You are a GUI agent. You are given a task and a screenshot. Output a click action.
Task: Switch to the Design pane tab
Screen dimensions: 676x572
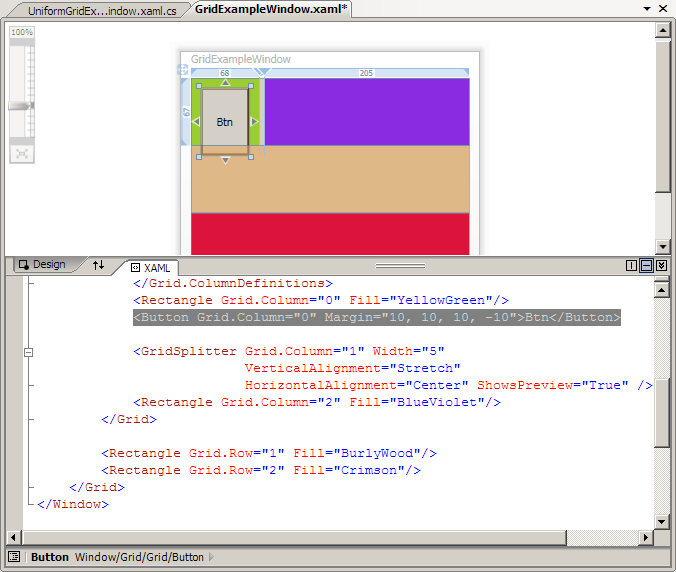point(43,264)
